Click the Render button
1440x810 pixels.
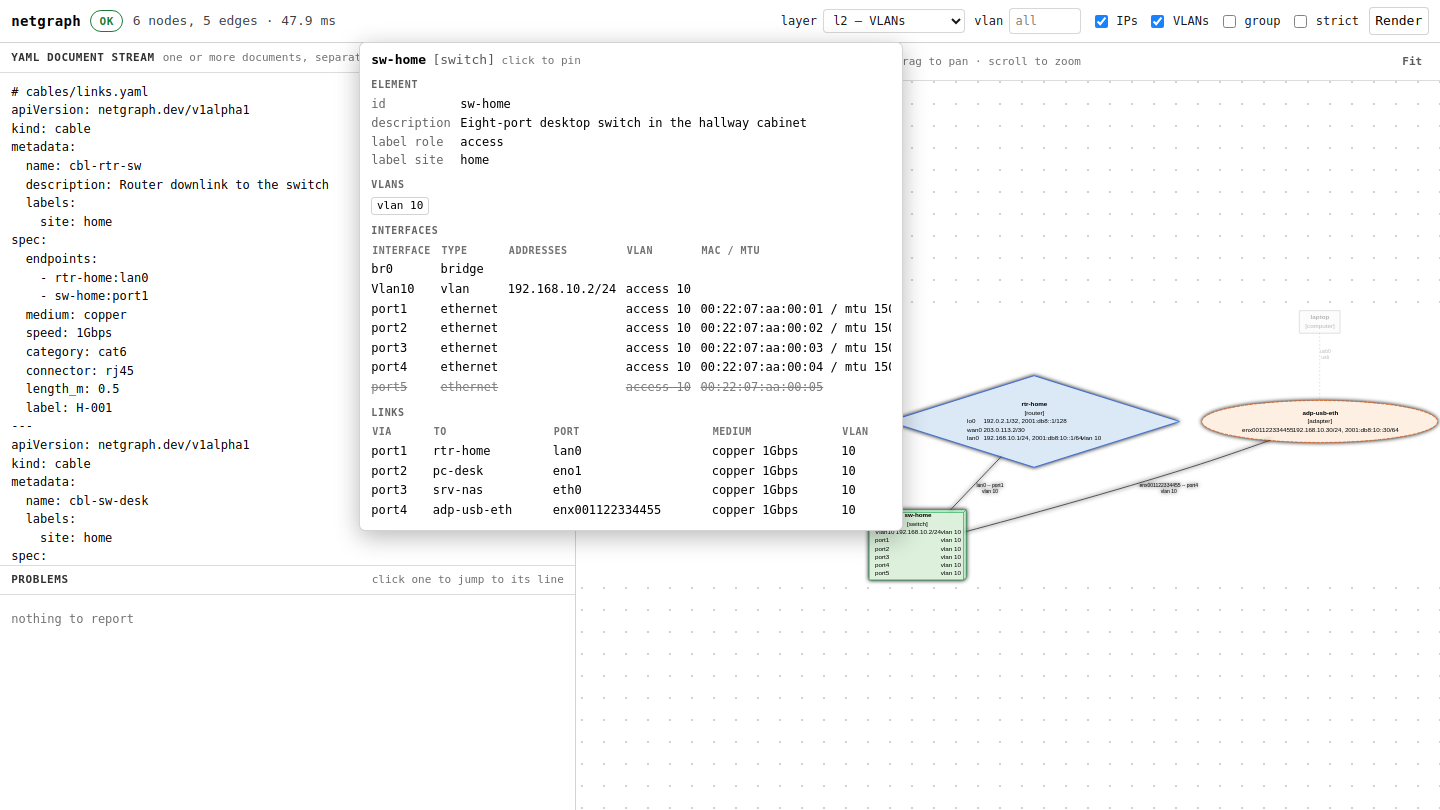point(1398,21)
